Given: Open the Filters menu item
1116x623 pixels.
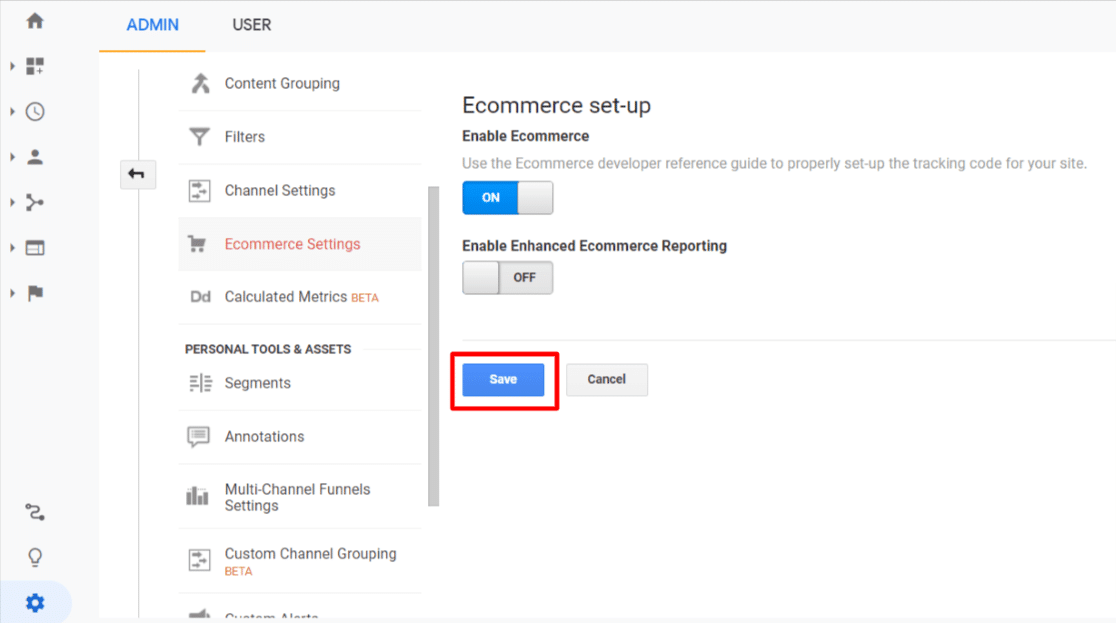Looking at the screenshot, I should pos(300,137).
